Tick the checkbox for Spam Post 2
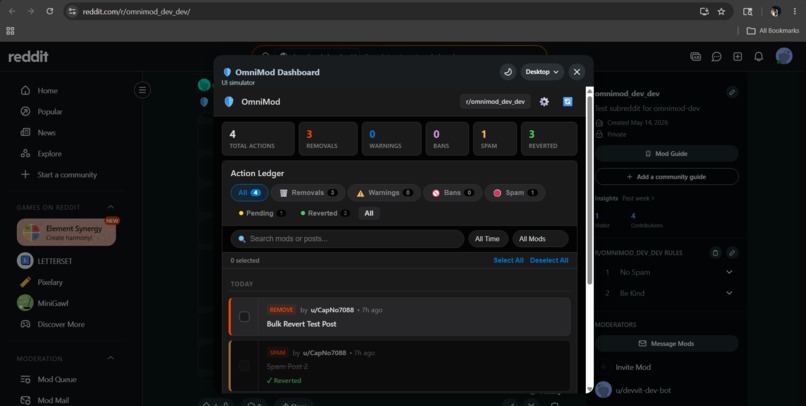 click(x=244, y=365)
